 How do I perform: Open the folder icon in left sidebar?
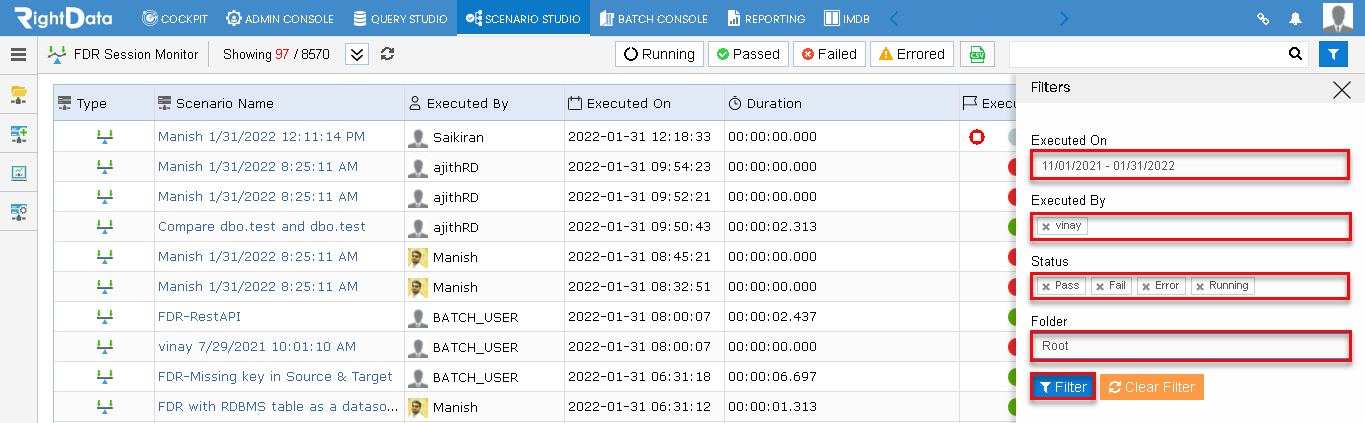click(x=18, y=94)
